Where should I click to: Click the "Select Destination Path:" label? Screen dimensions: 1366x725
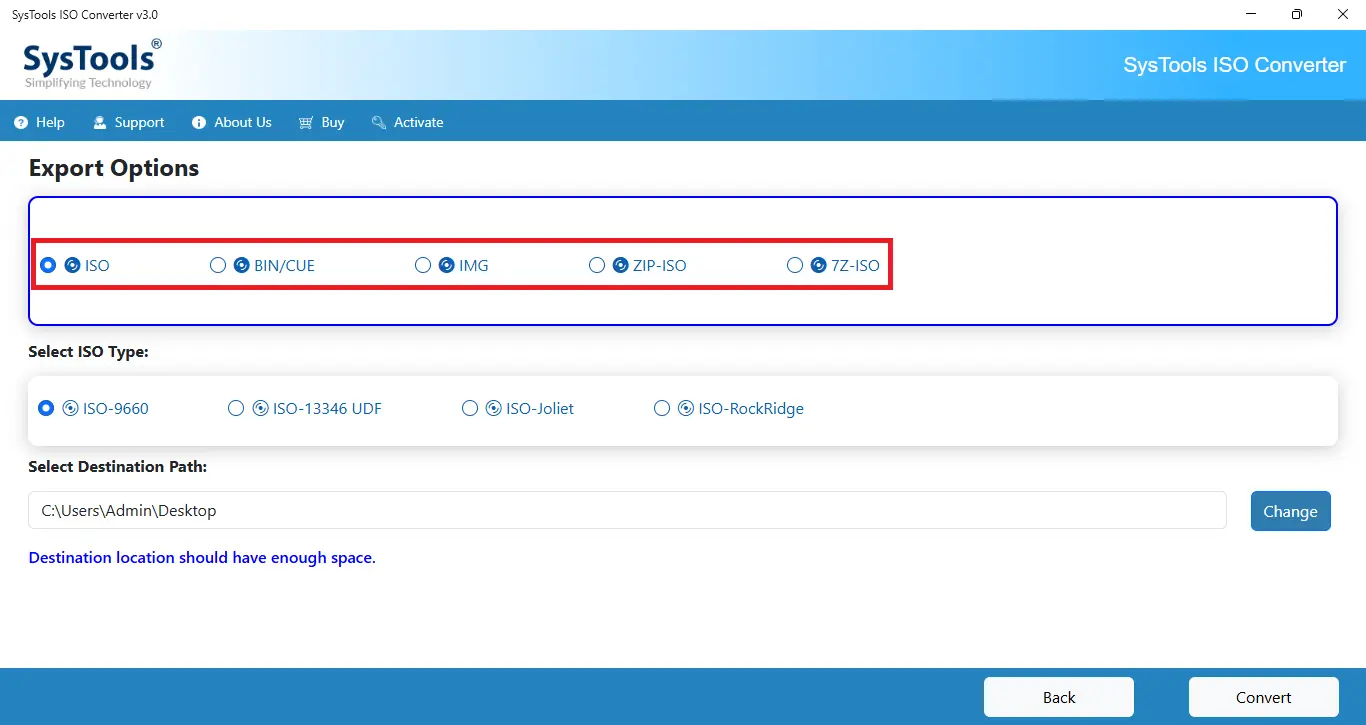(x=118, y=467)
